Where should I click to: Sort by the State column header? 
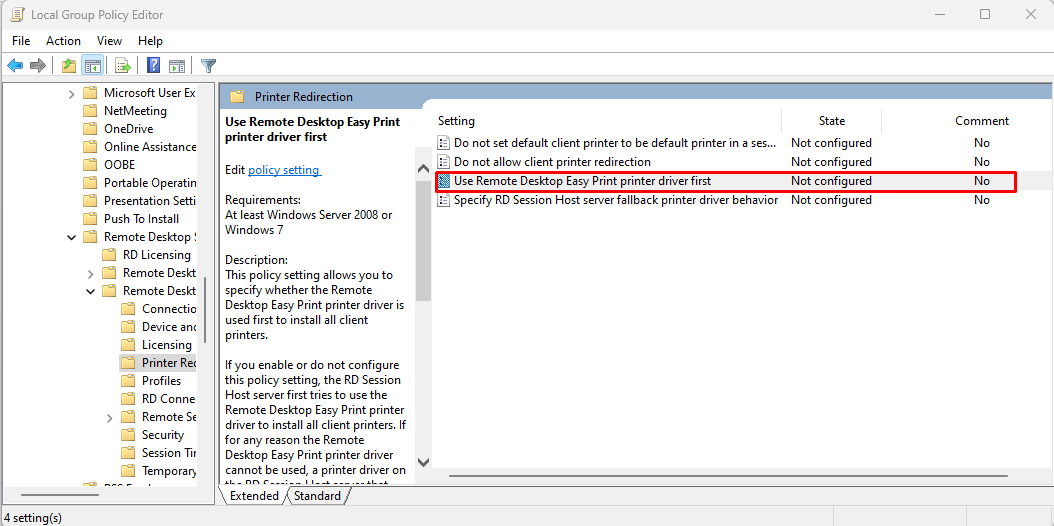click(832, 121)
